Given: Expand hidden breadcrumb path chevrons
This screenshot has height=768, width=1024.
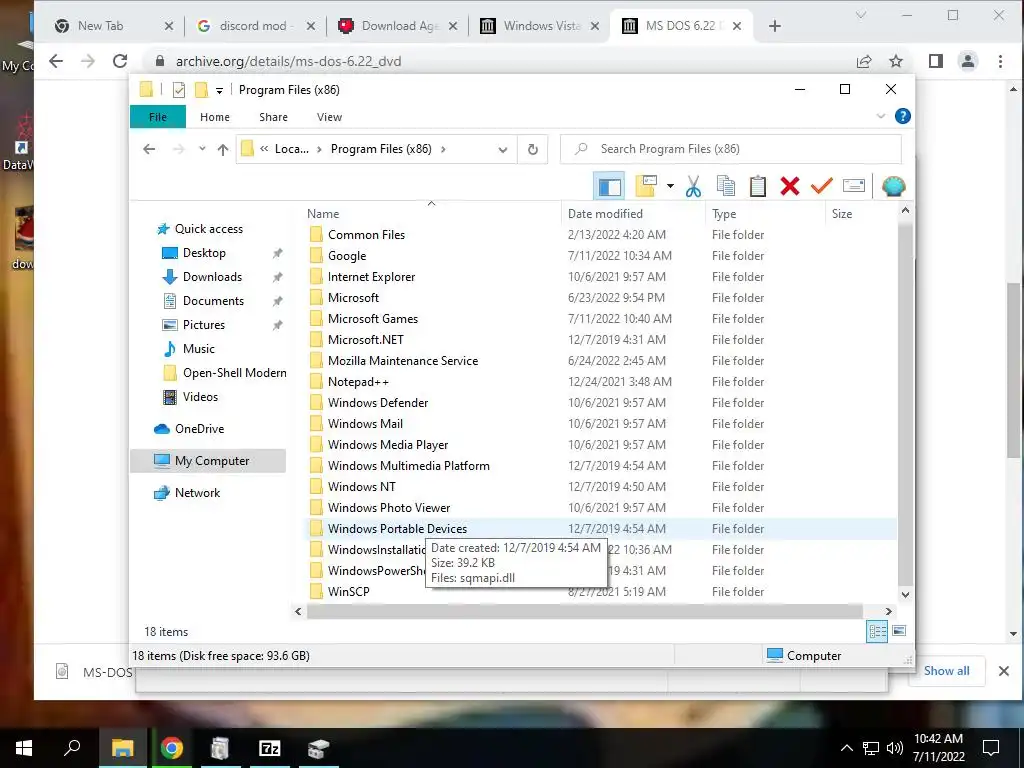Looking at the screenshot, I should pyautogui.click(x=264, y=149).
